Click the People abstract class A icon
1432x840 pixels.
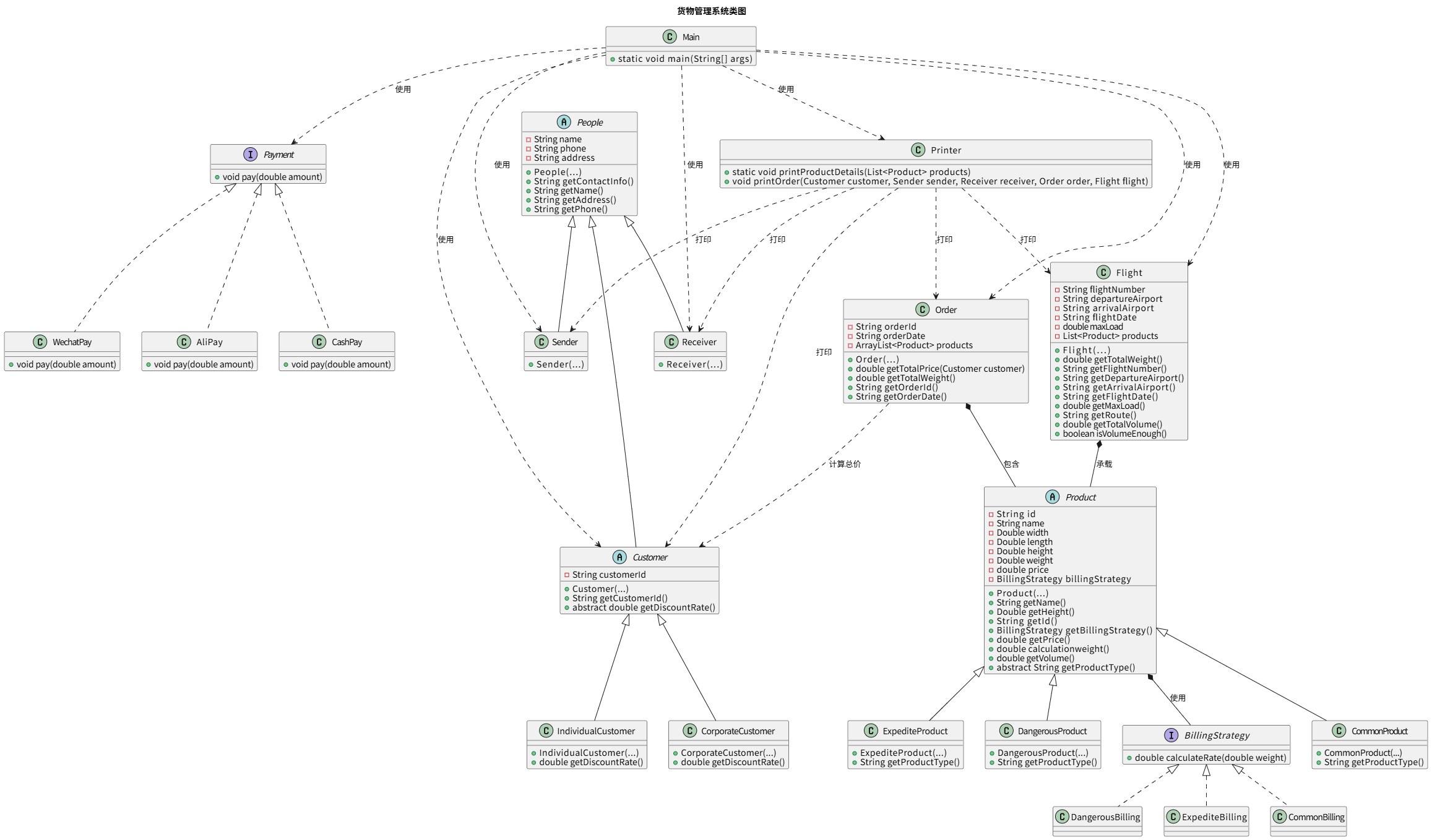point(563,122)
